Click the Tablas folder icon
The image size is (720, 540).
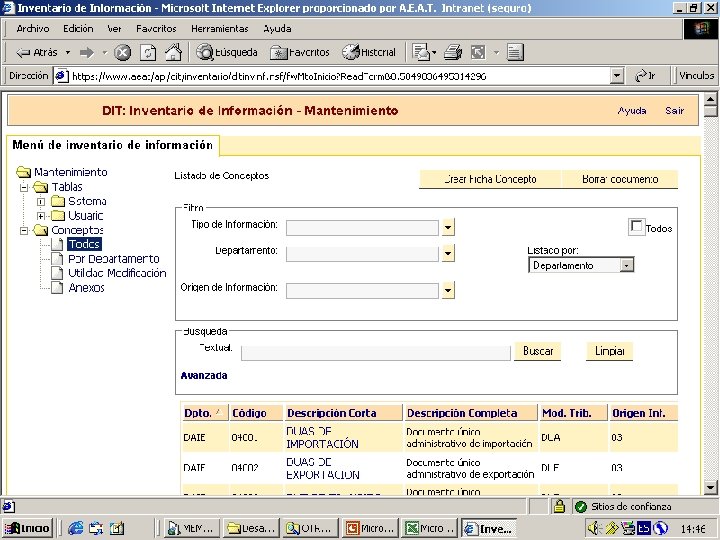click(x=41, y=187)
